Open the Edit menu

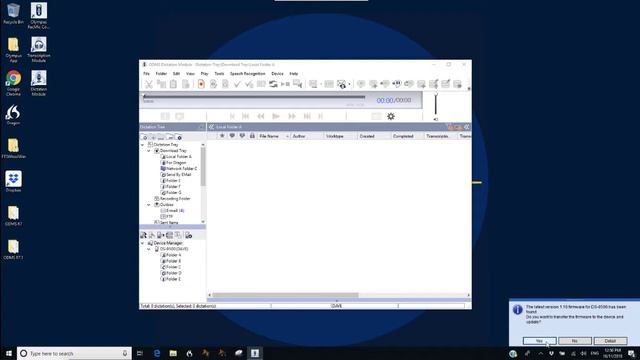[x=176, y=74]
